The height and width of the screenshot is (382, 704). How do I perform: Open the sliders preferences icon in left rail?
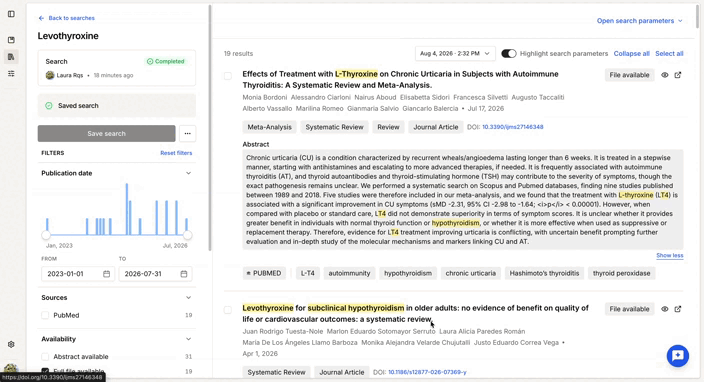click(x=11, y=73)
